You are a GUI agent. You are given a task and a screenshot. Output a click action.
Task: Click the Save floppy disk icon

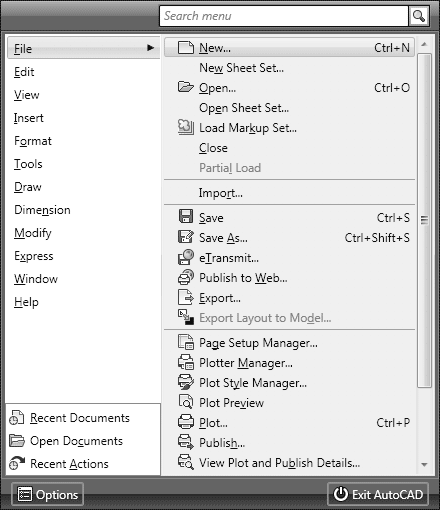click(186, 217)
